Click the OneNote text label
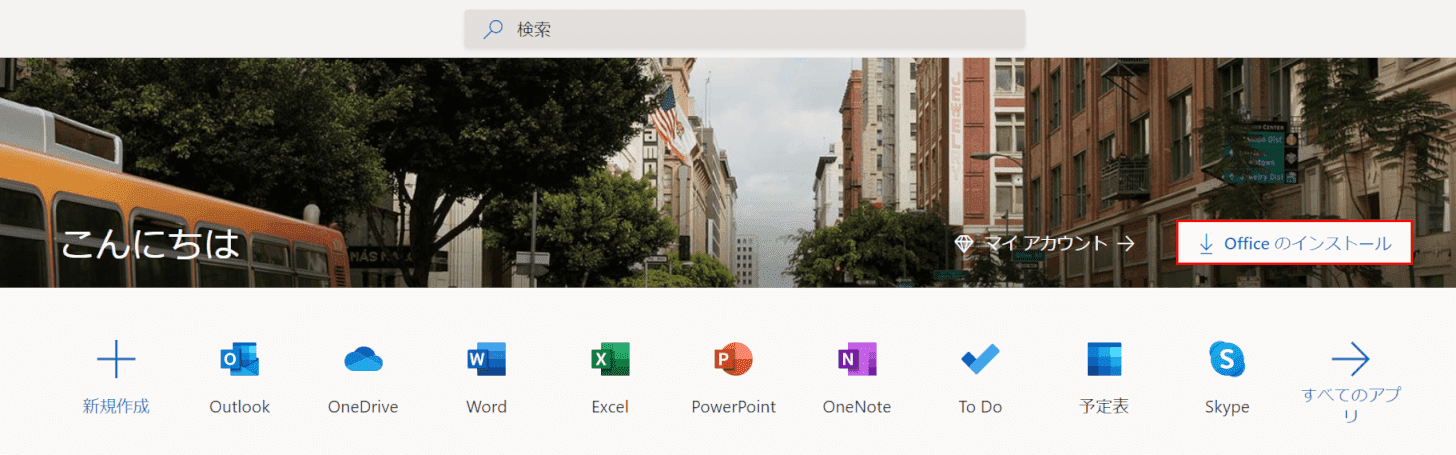Viewport: 1456px width, 455px height. coord(857,407)
